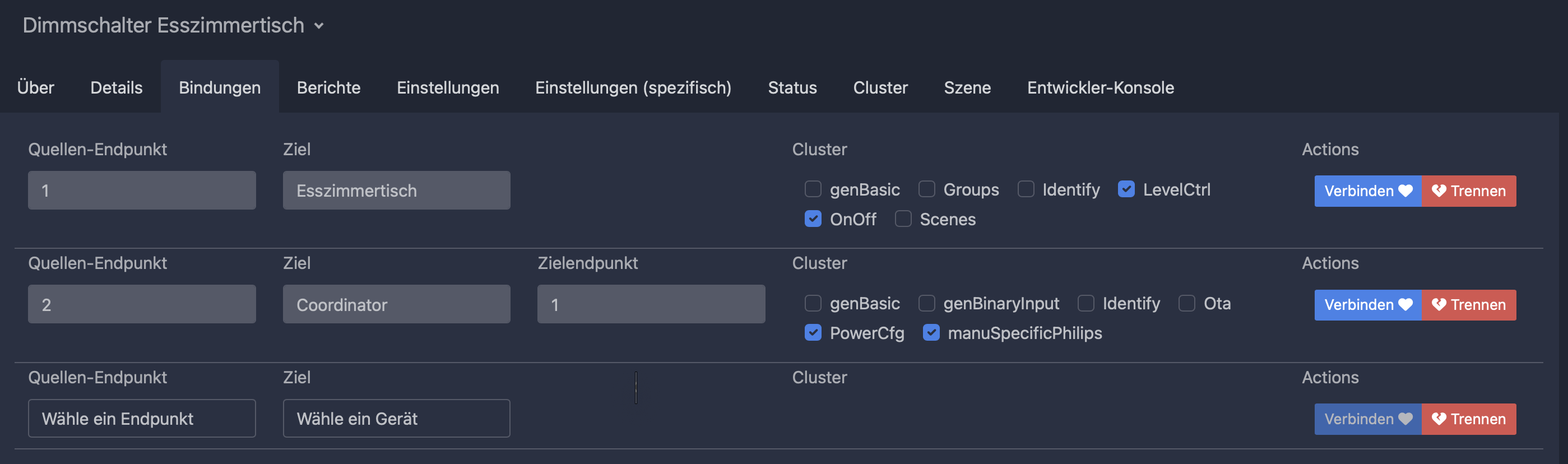1568x464 pixels.
Task: Enable the Scenes cluster checkbox
Action: [903, 219]
